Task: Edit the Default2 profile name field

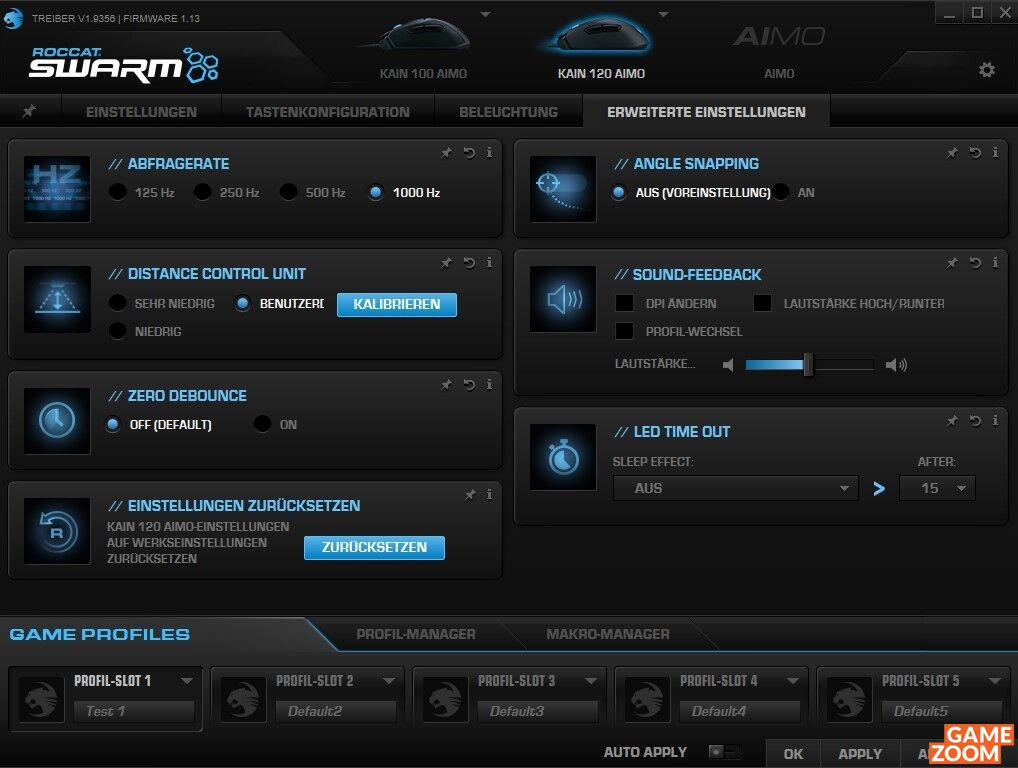Action: [x=336, y=712]
